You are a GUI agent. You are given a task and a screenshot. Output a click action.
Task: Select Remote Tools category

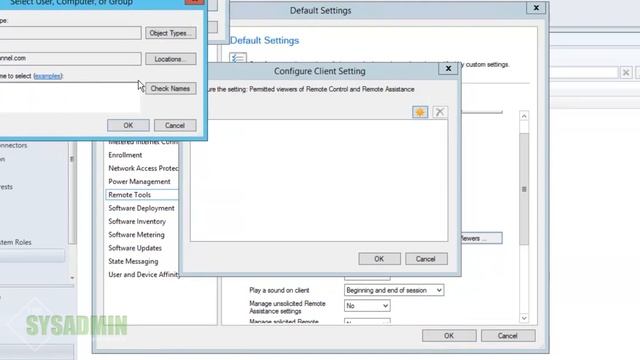click(x=142, y=195)
